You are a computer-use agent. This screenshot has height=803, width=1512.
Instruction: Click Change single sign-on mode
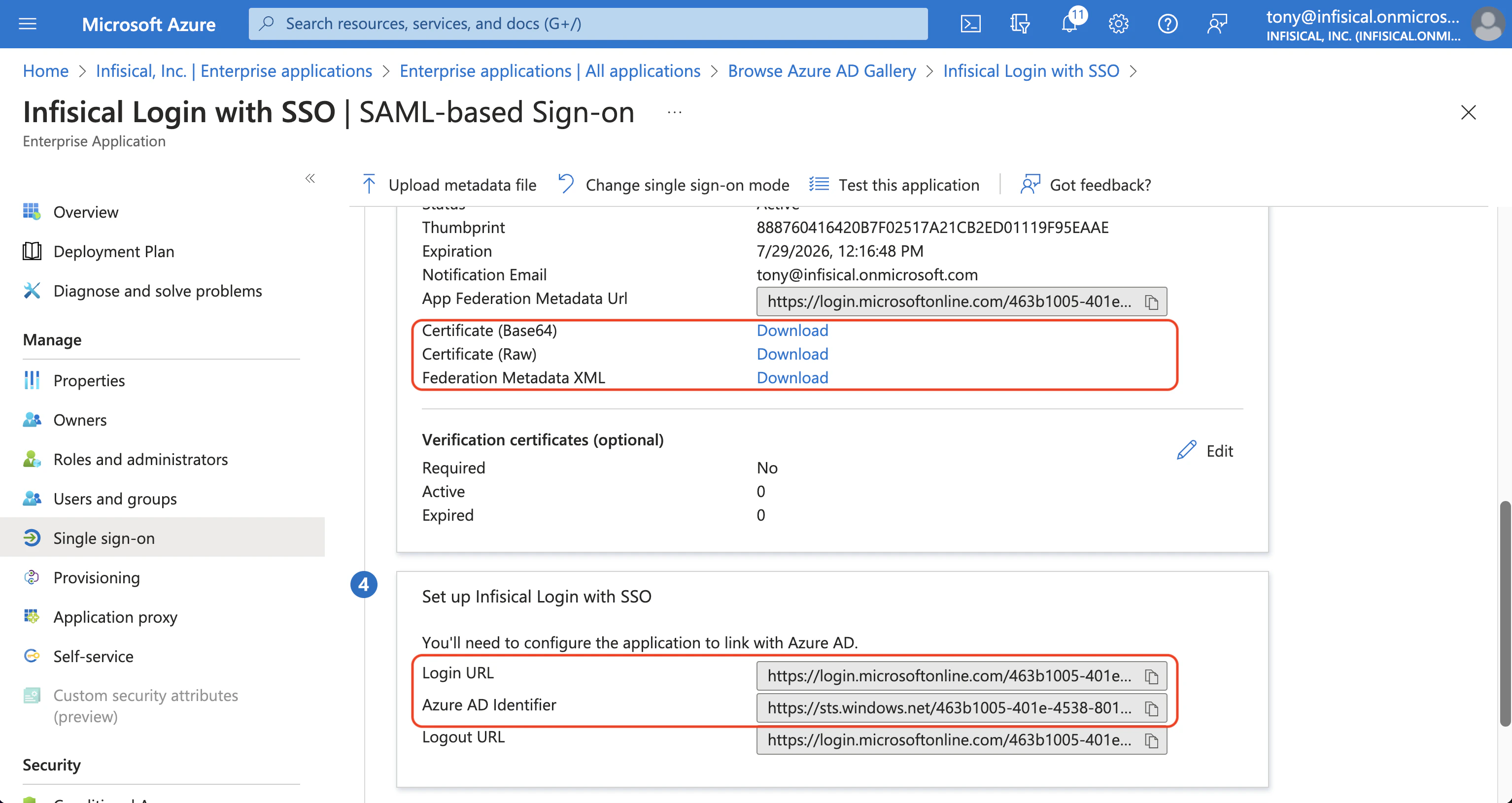pyautogui.click(x=673, y=185)
